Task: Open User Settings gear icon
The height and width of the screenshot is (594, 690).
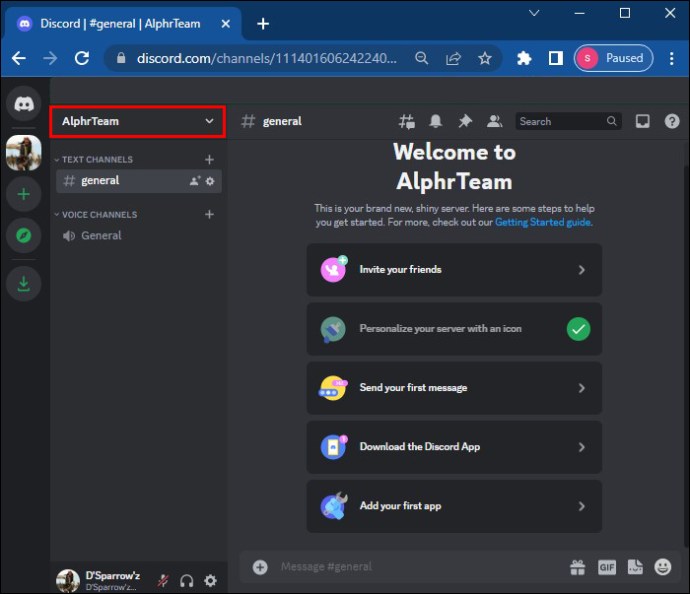Action: [210, 581]
